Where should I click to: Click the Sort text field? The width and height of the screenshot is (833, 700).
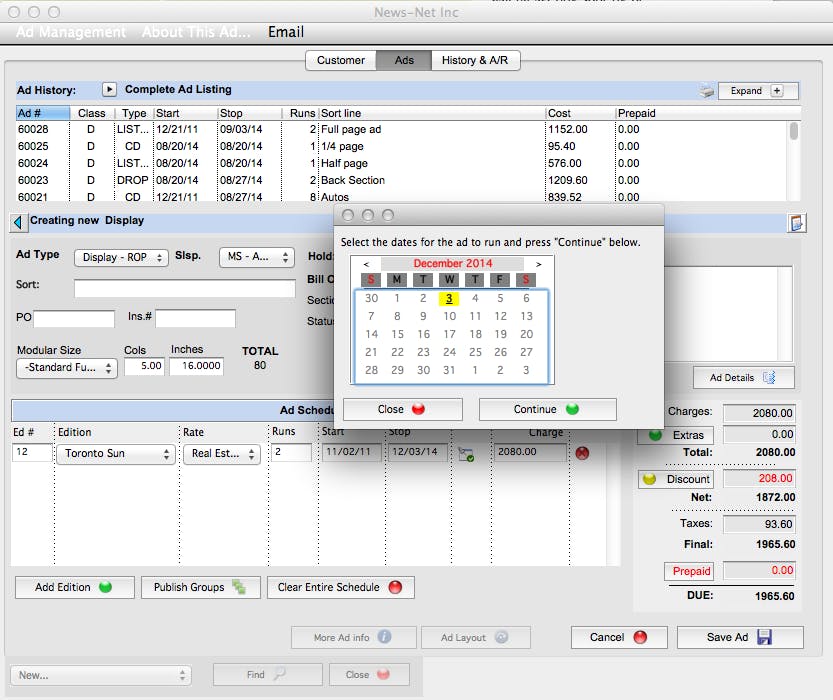click(185, 289)
